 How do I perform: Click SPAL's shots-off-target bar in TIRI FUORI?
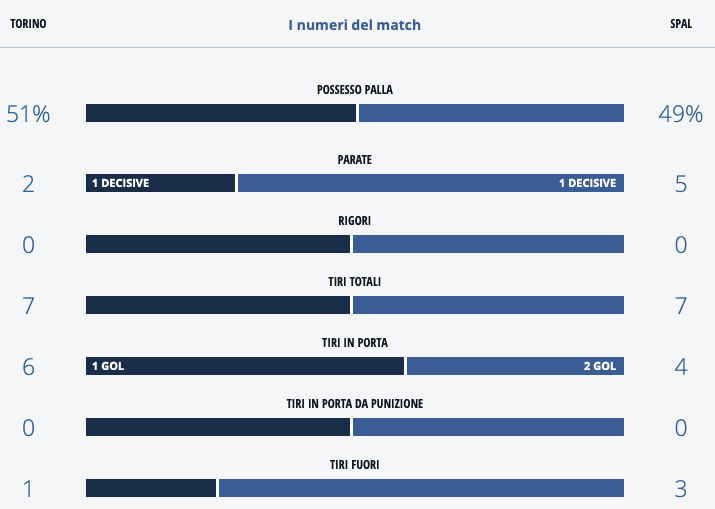click(x=421, y=488)
